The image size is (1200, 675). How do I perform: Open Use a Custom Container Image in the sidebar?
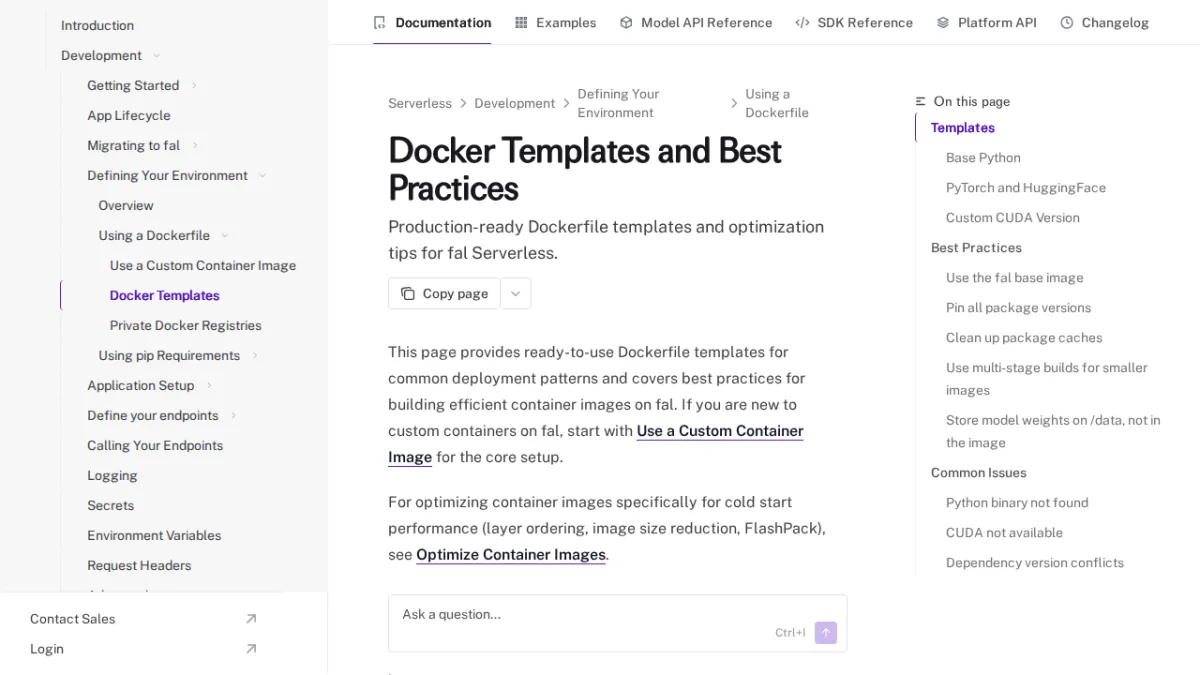click(203, 266)
